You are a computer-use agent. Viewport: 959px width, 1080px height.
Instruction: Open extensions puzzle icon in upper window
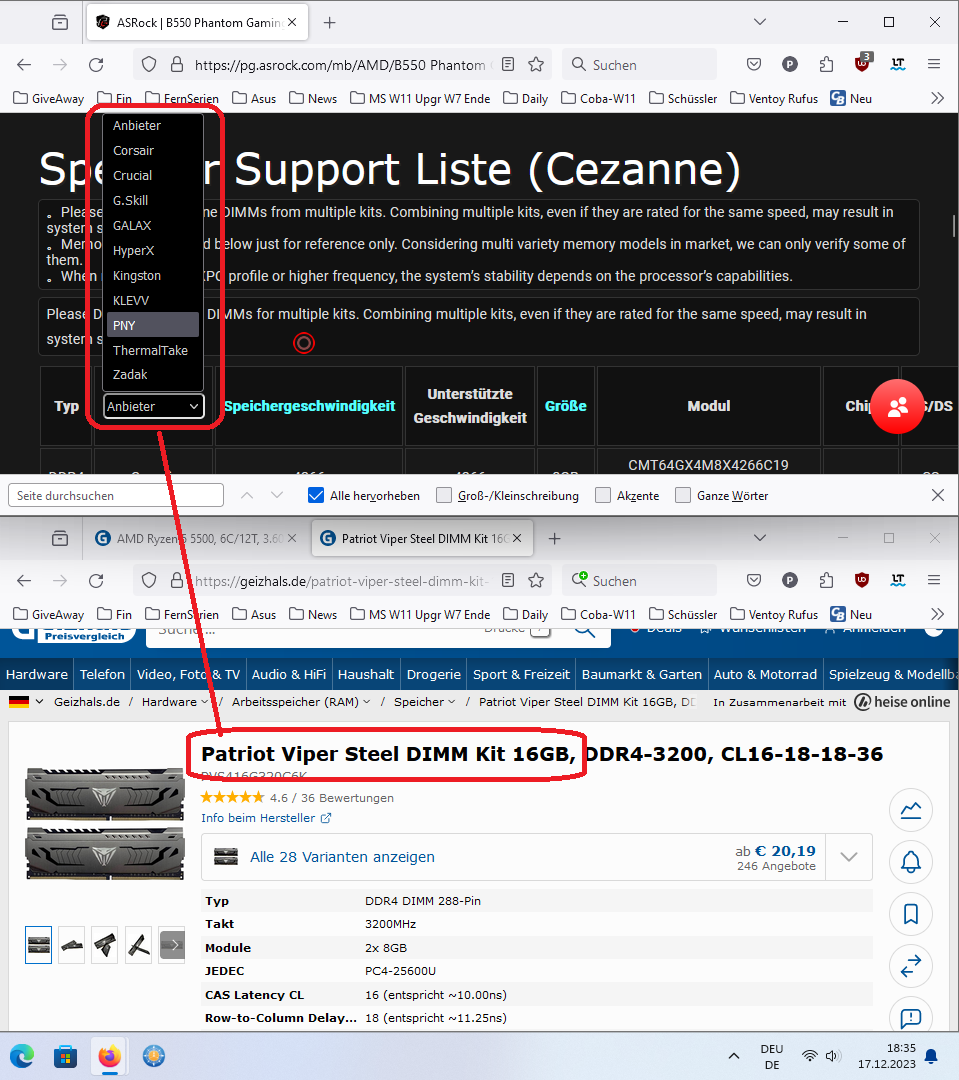[826, 65]
